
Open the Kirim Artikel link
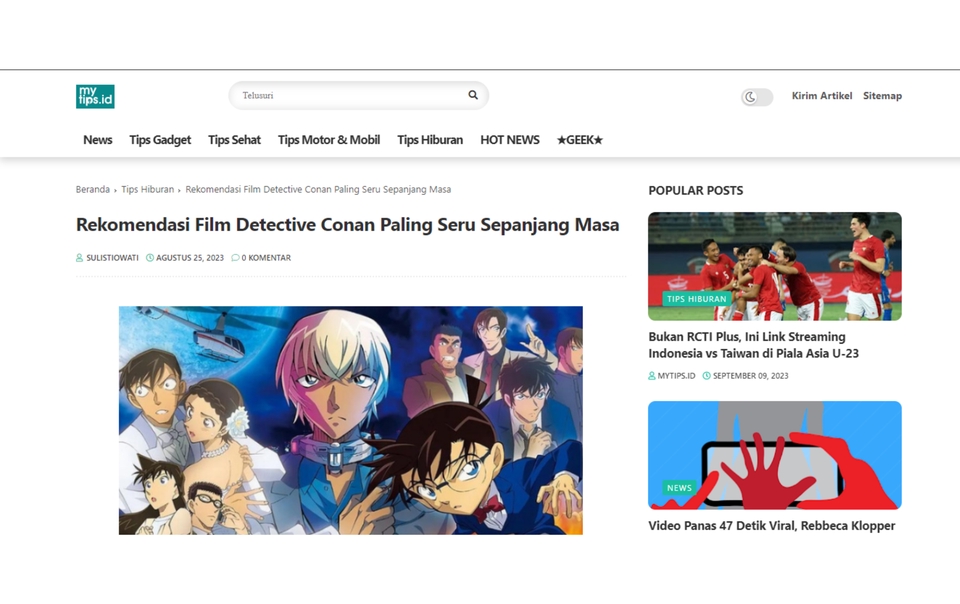(x=822, y=95)
